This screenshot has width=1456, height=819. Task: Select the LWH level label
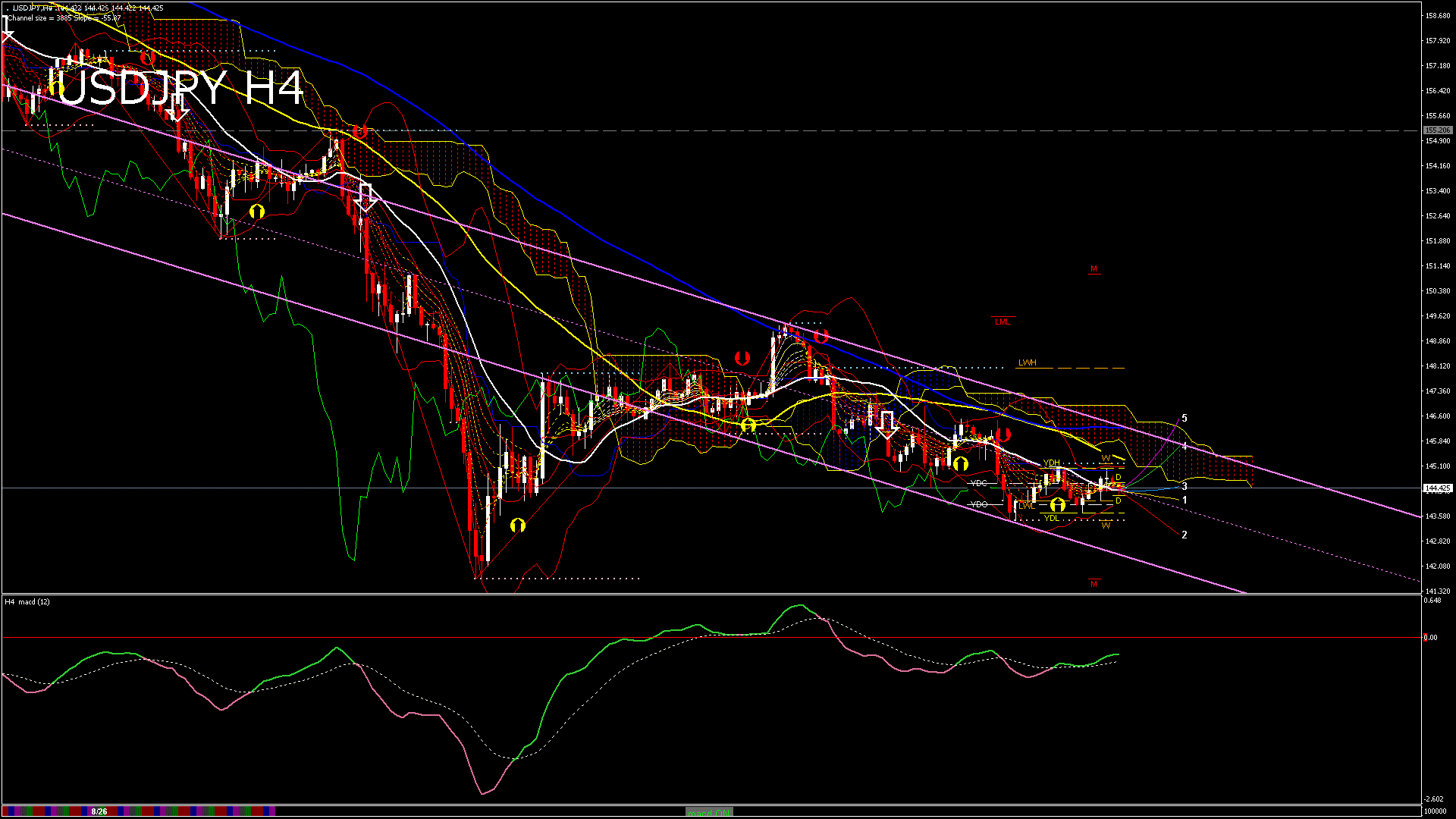[1027, 363]
